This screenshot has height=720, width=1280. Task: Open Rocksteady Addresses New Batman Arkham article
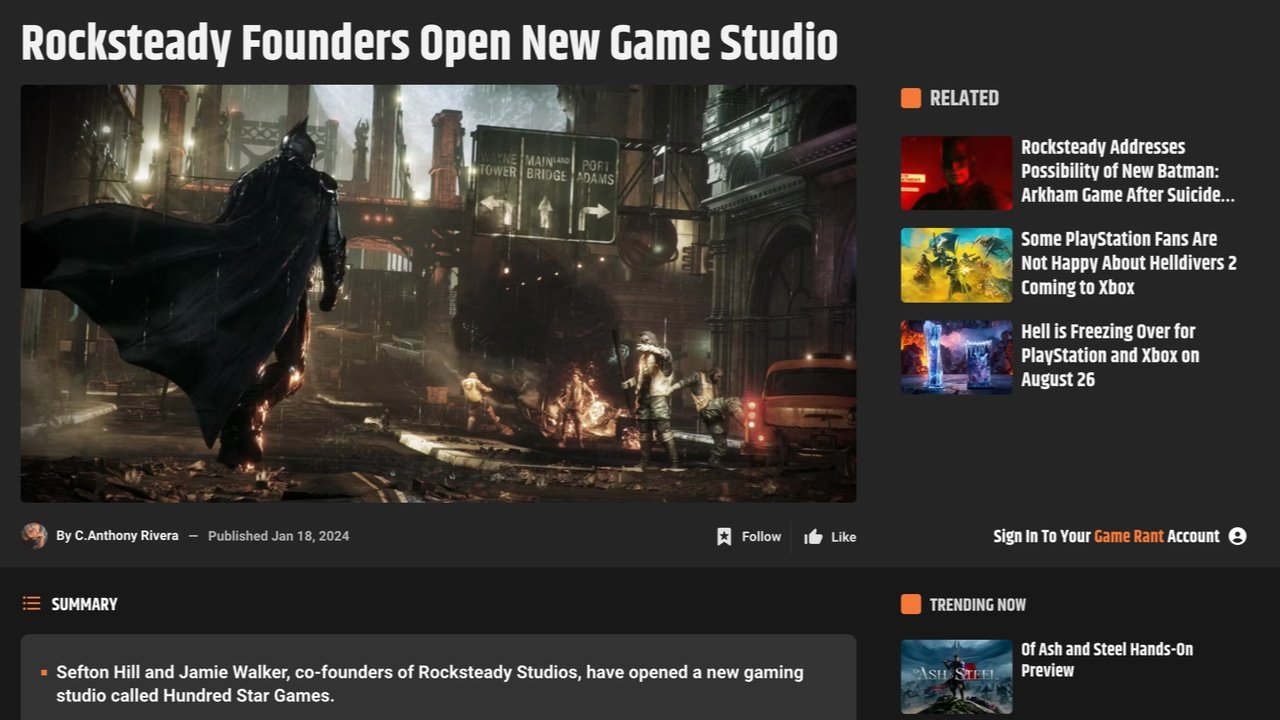[x=1127, y=171]
